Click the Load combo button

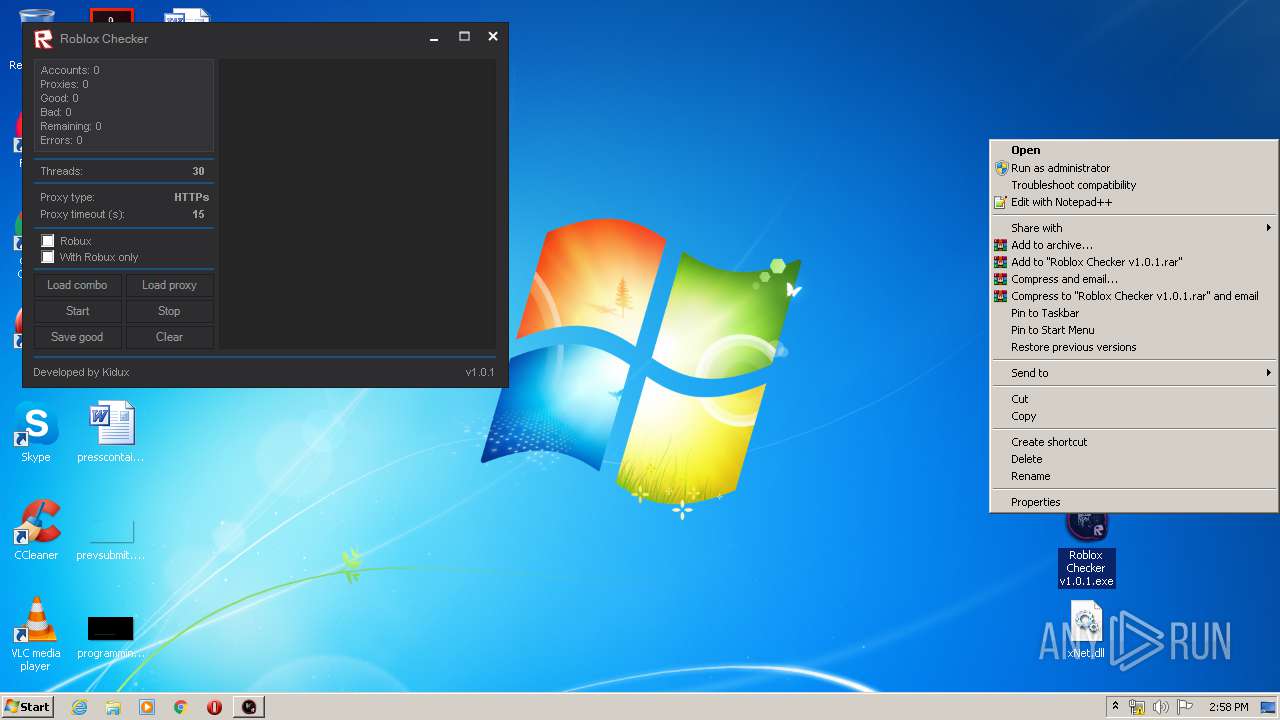[77, 285]
